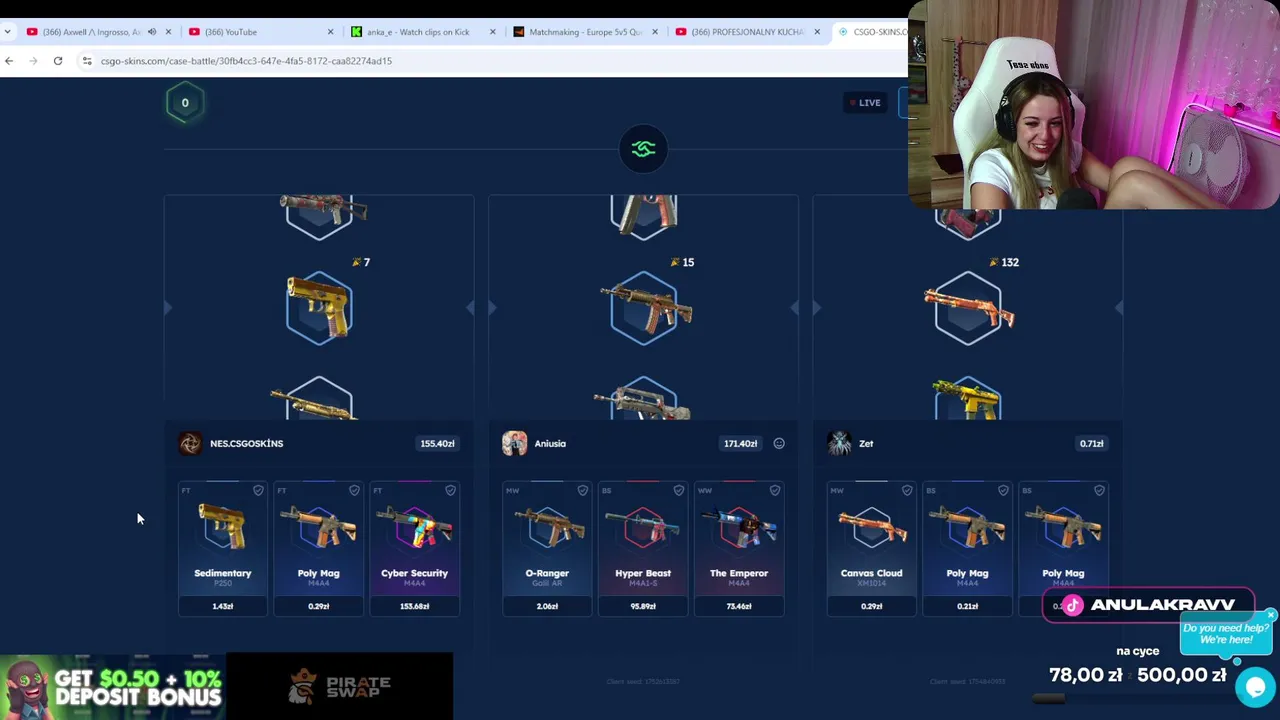Open site info icon in address bar
Image resolution: width=1280 pixels, height=720 pixels.
(x=87, y=61)
